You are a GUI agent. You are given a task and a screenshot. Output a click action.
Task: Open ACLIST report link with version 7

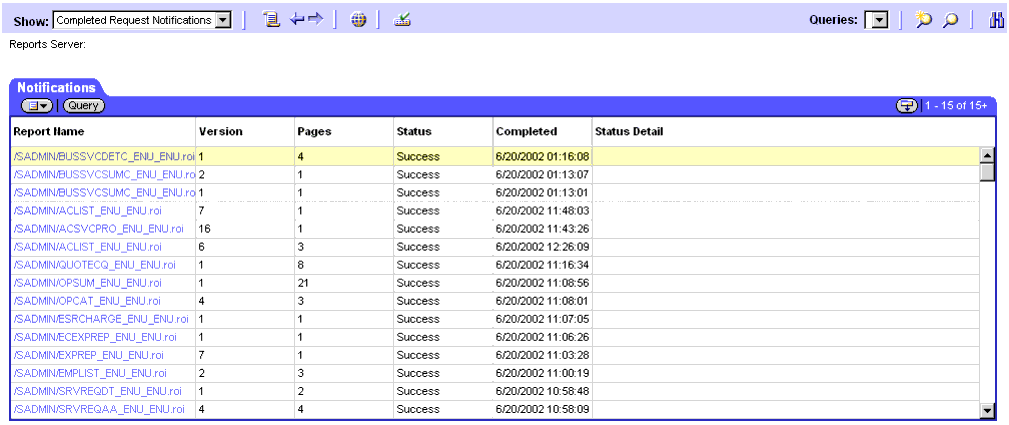tap(88, 211)
